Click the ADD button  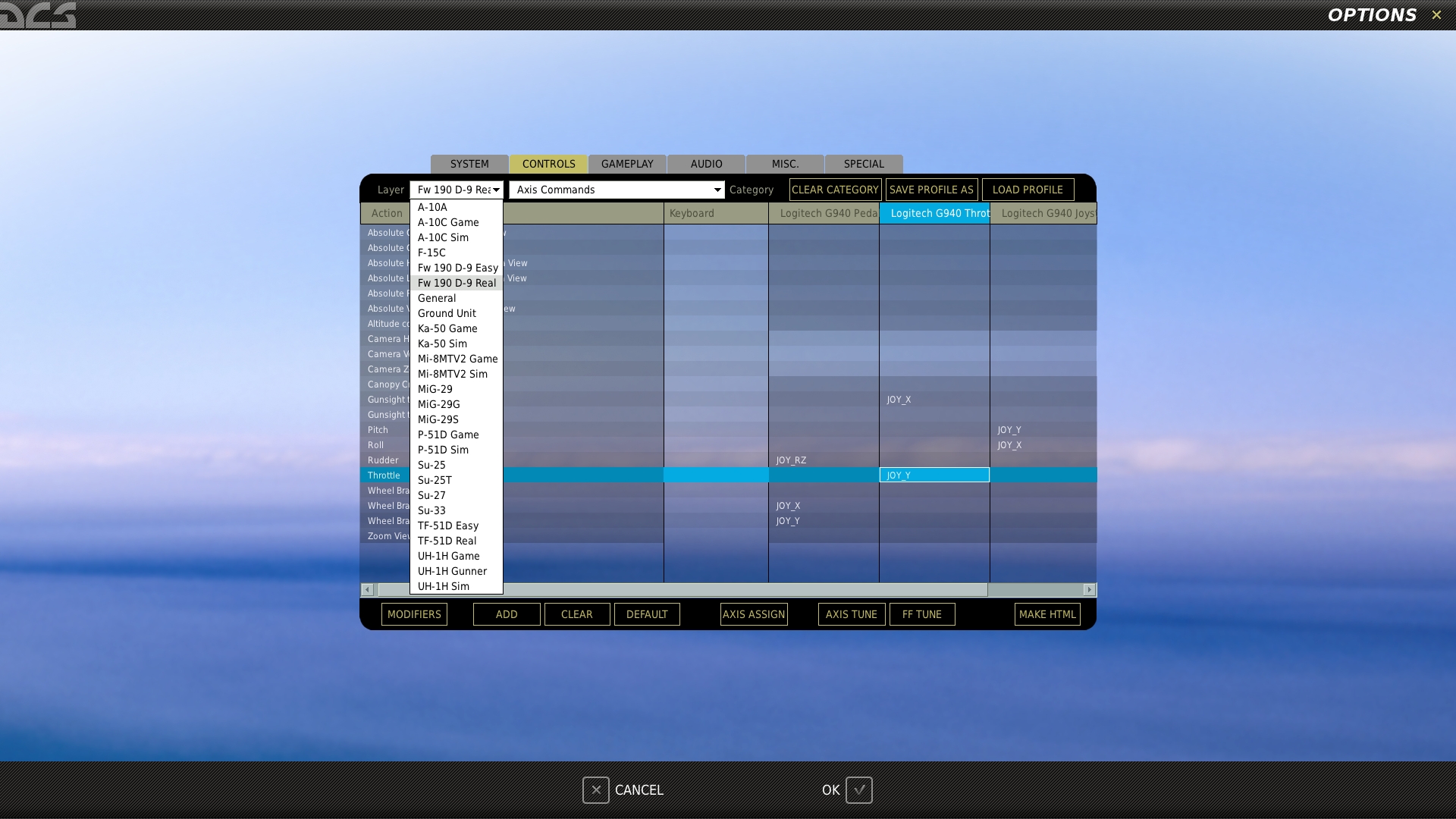coord(507,614)
